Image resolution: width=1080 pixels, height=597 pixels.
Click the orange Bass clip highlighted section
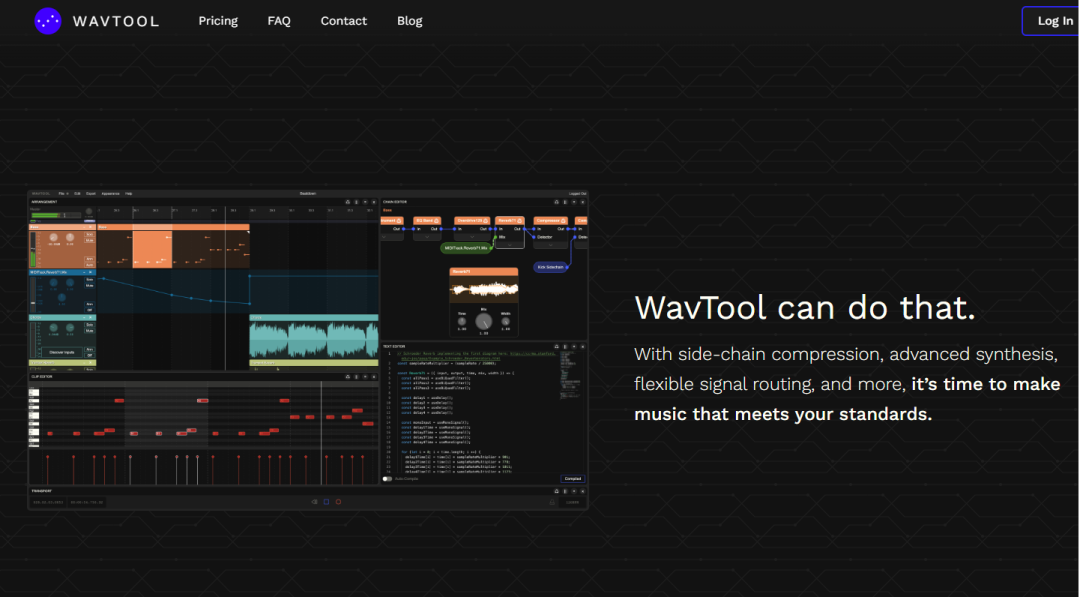point(152,248)
